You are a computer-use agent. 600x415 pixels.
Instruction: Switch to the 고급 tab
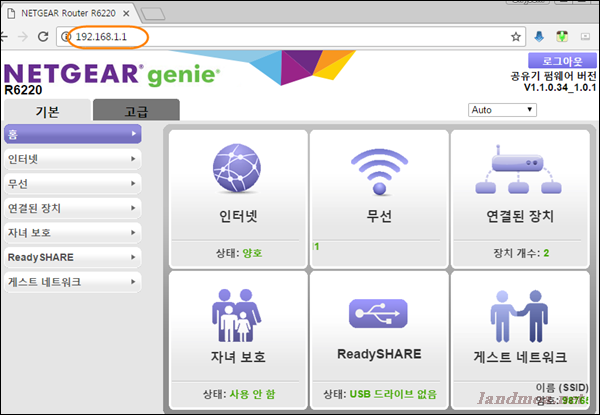tap(136, 111)
